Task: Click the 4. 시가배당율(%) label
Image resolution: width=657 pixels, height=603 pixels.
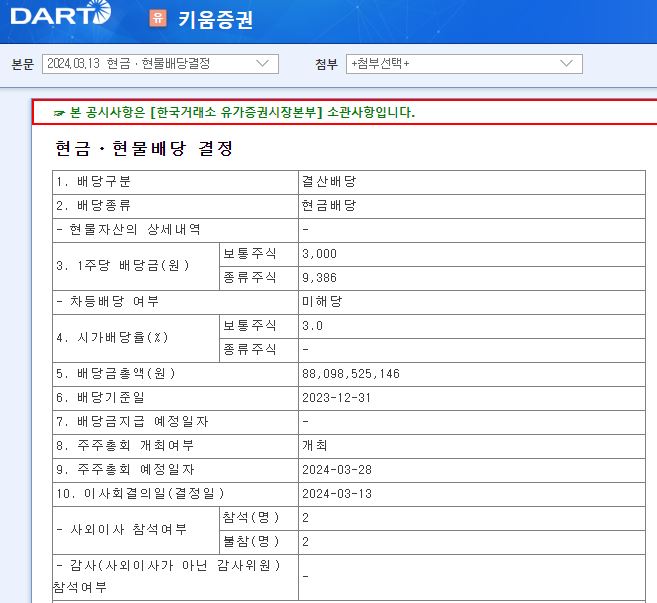Action: [112, 338]
